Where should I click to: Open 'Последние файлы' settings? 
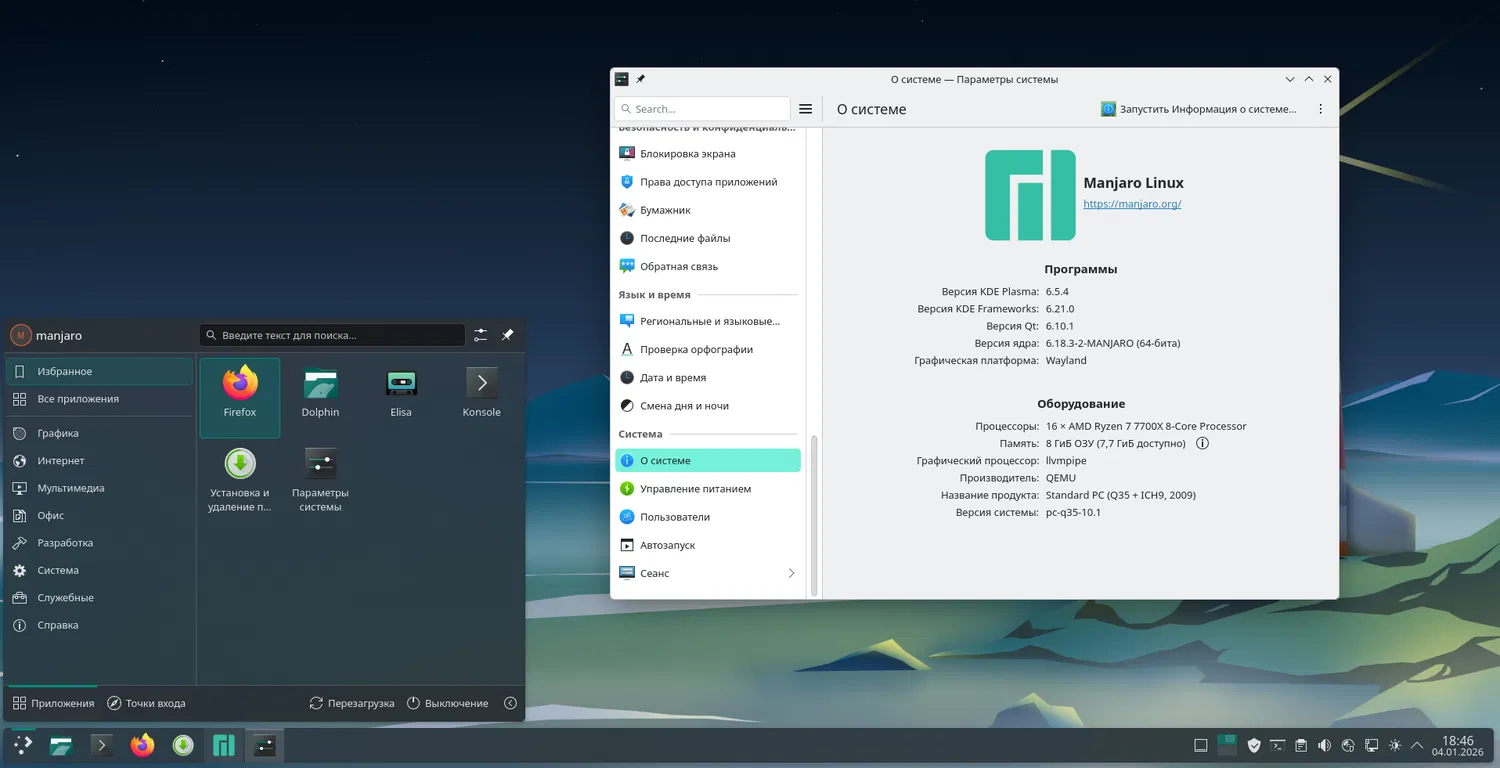[708, 238]
